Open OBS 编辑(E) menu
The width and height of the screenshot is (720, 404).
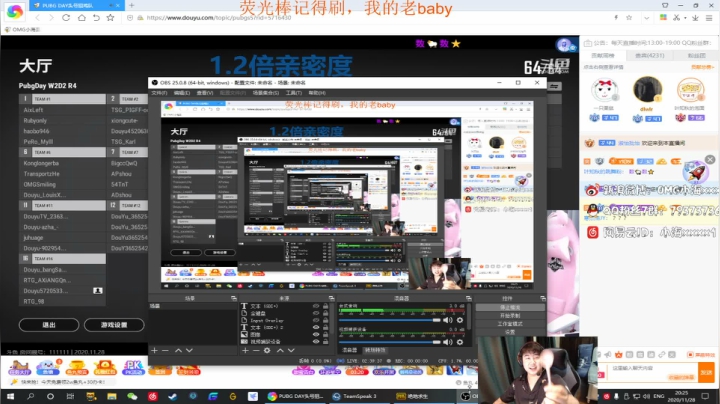(x=182, y=93)
